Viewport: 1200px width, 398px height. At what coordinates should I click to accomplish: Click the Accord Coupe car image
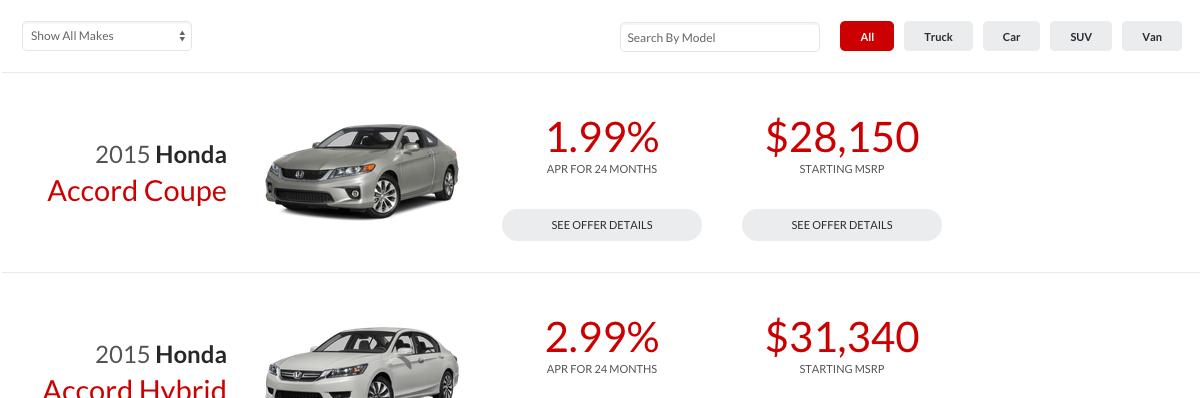tap(362, 171)
